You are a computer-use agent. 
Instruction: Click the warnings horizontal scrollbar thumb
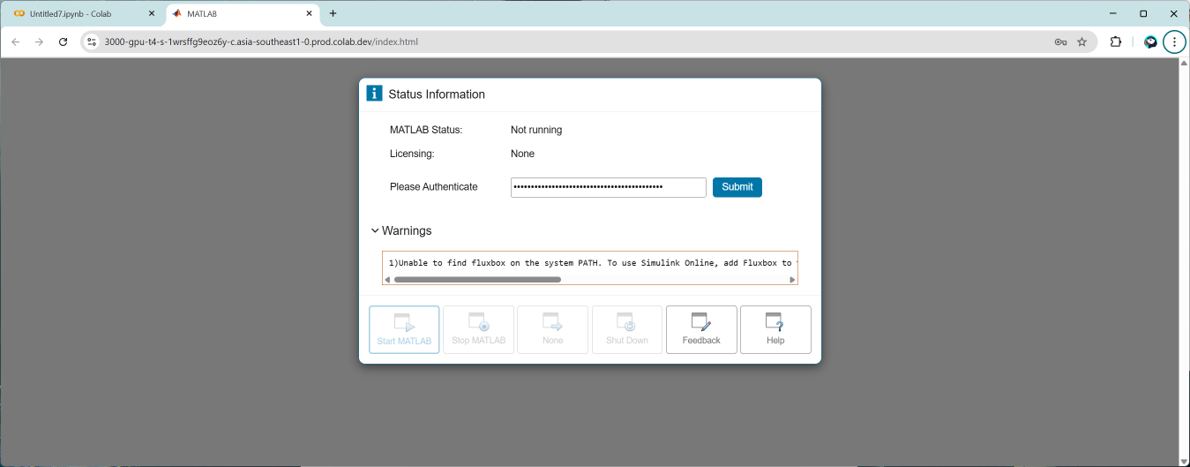coord(477,279)
